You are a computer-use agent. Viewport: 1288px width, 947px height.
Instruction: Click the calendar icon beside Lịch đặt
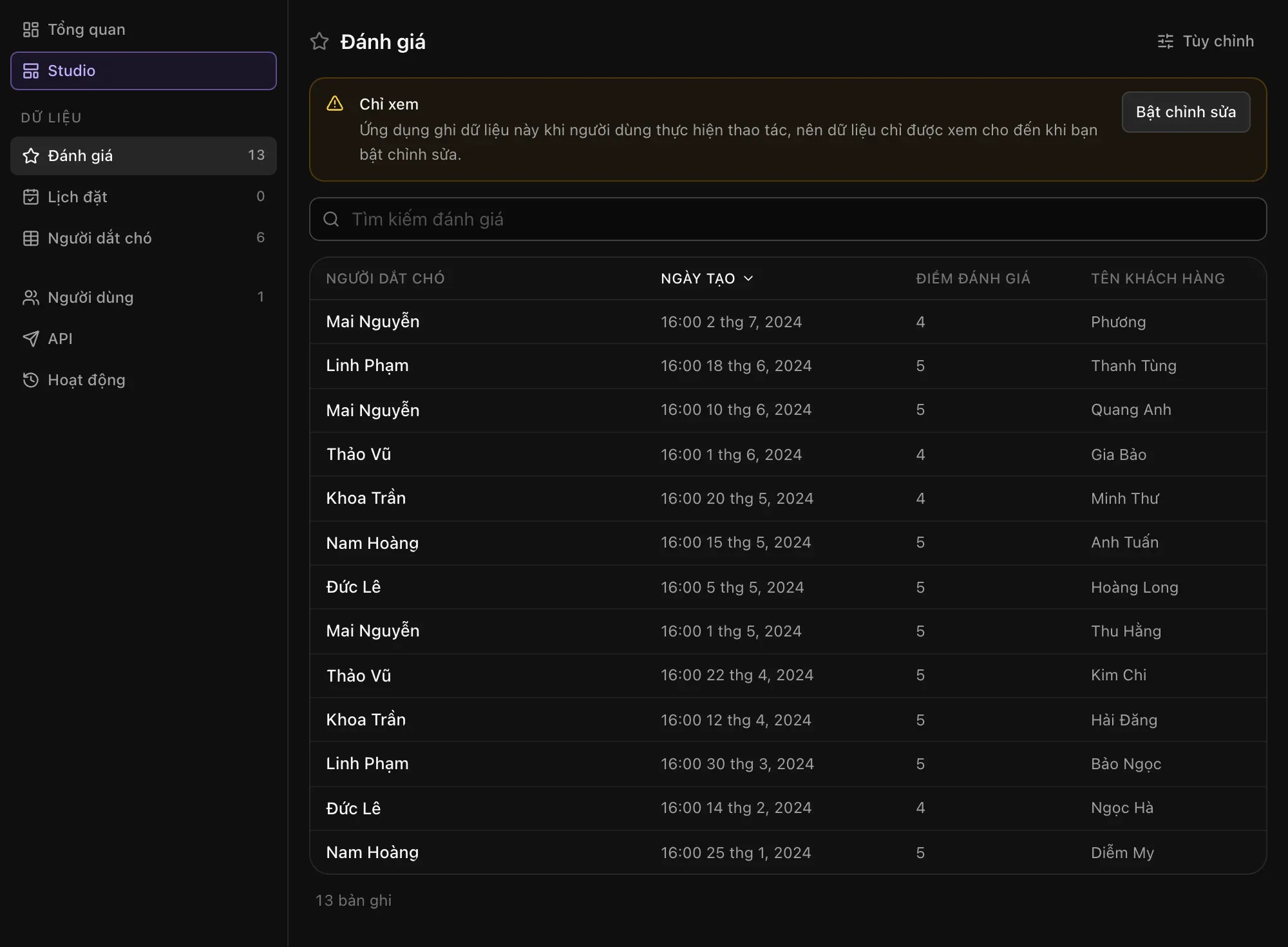tap(30, 197)
